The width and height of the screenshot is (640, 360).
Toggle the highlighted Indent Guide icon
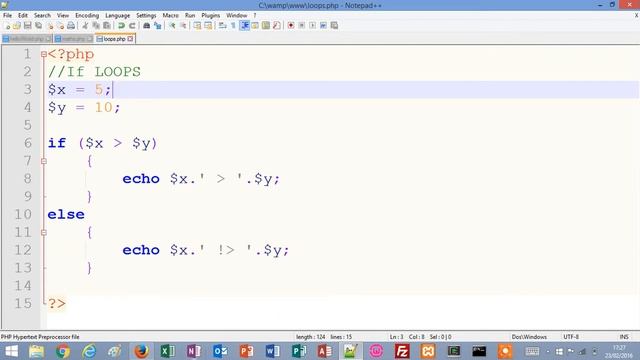[x=244, y=26]
